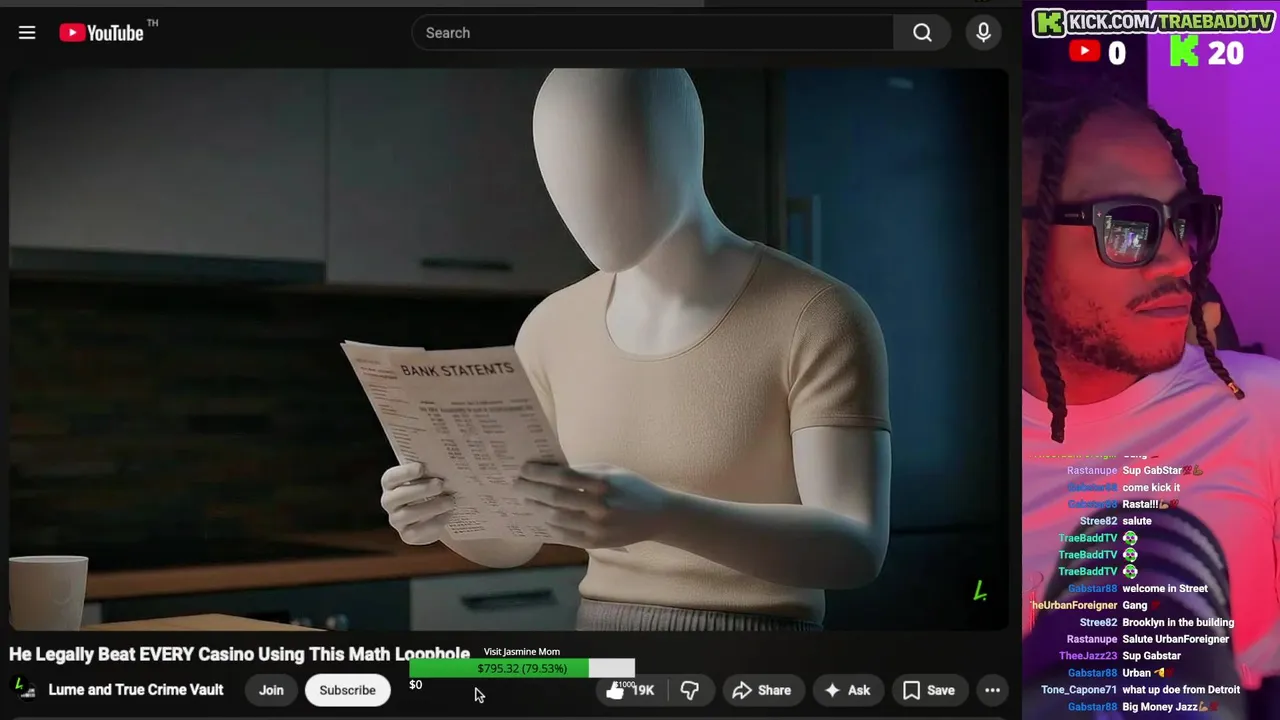The height and width of the screenshot is (720, 1280).
Task: Click "welcome in Street" chat message
Action: coord(1165,589)
